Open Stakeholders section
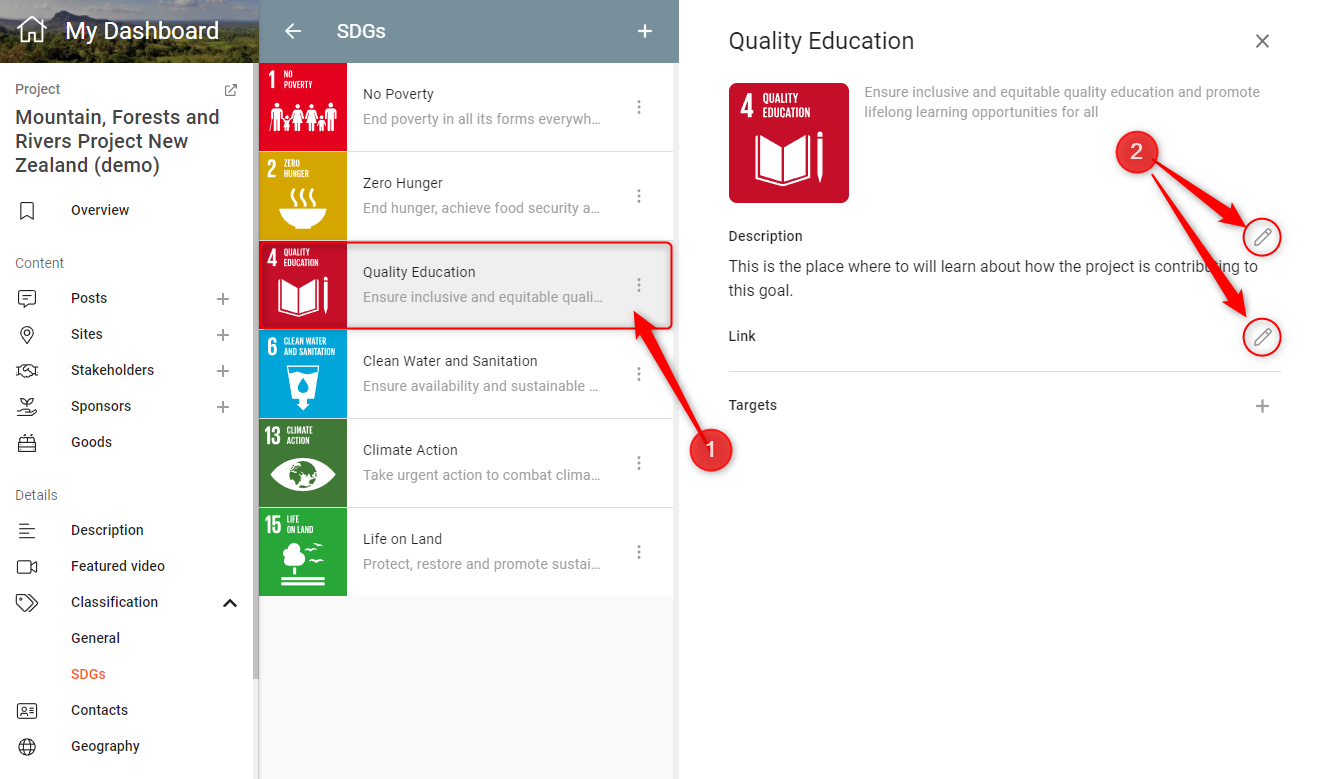Screen dimensions: 1325x779 click(112, 370)
